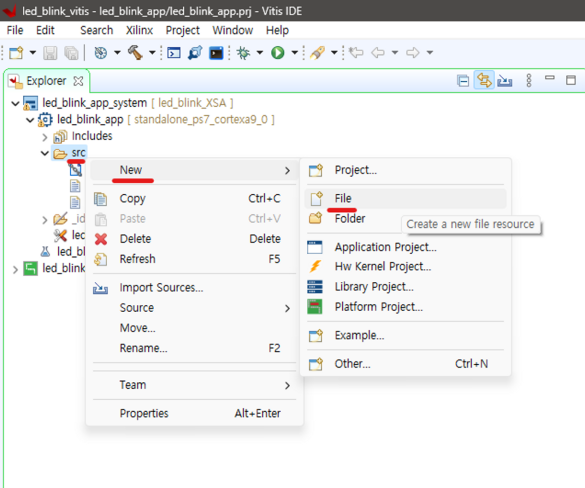Open the build configuration dropdown arrow

click(117, 53)
